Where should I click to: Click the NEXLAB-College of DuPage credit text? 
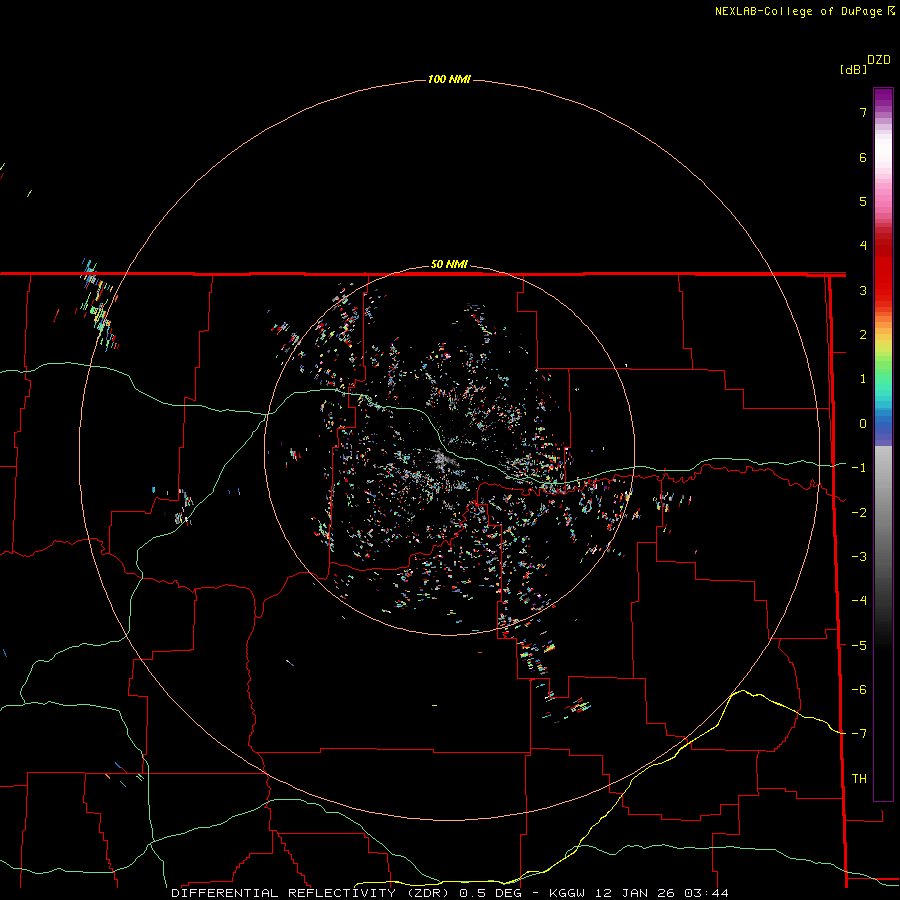798,11
